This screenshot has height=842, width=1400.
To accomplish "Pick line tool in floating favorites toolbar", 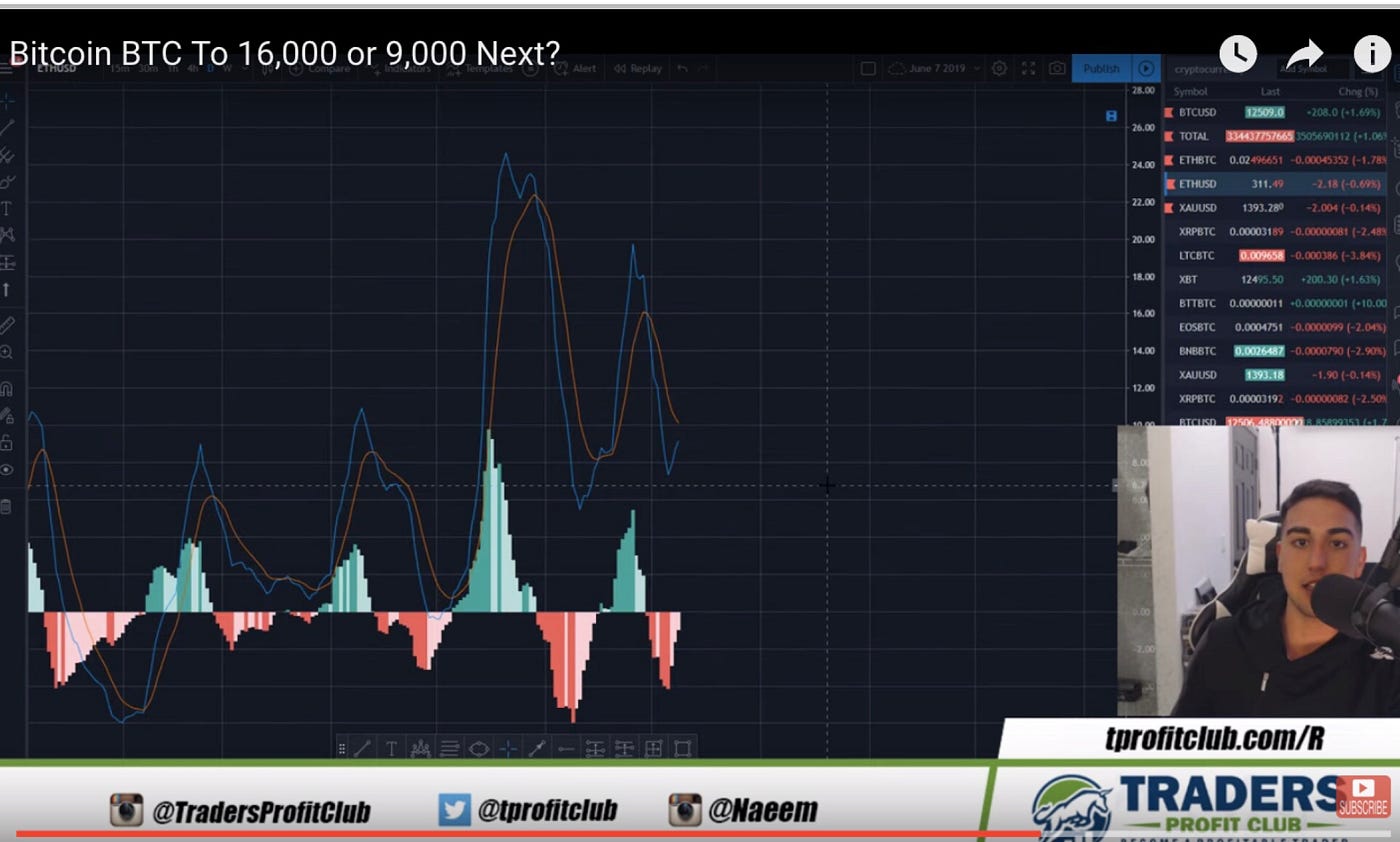I will [362, 748].
